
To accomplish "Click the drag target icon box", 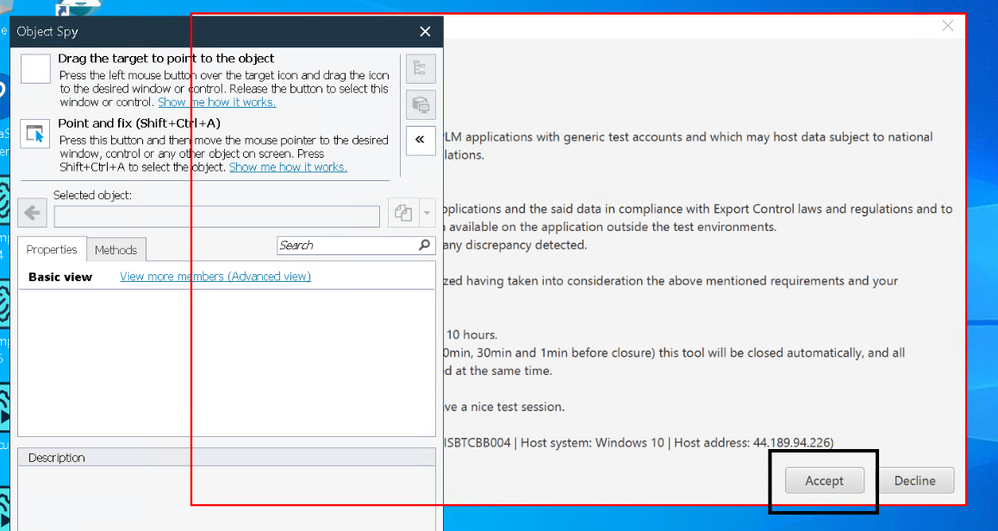I will [x=35, y=69].
